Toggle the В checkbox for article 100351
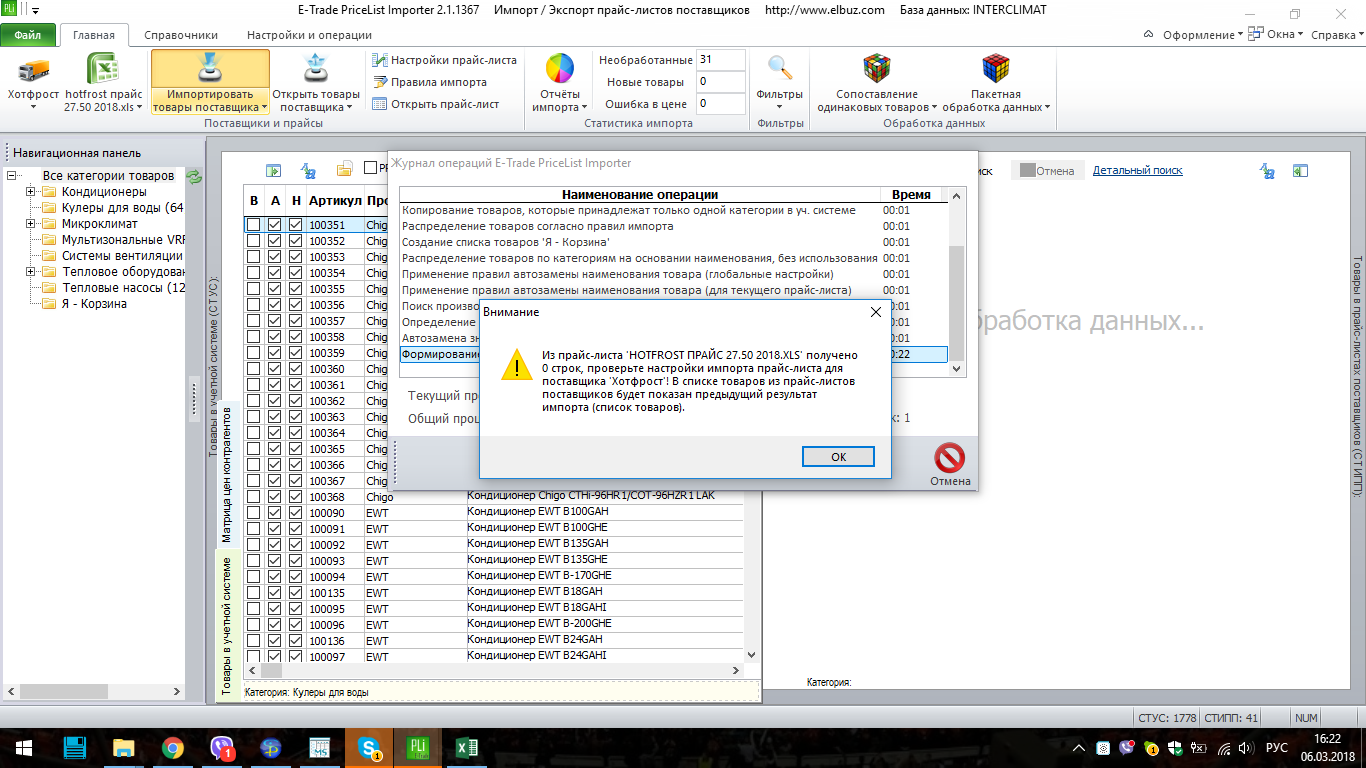Screen dimensions: 1366x768 [x=254, y=225]
